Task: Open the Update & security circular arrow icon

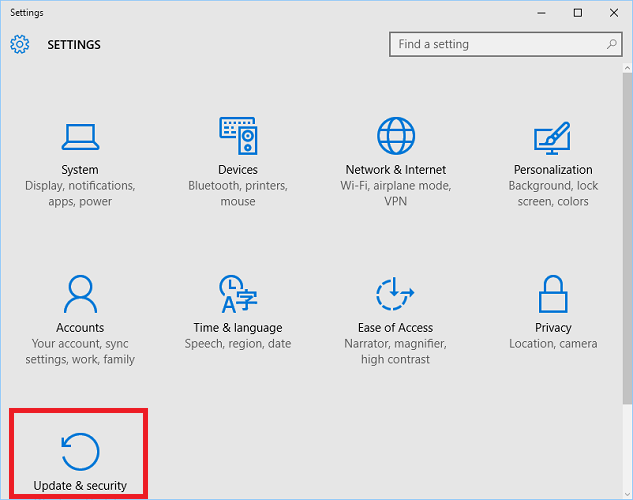Action: (80, 452)
